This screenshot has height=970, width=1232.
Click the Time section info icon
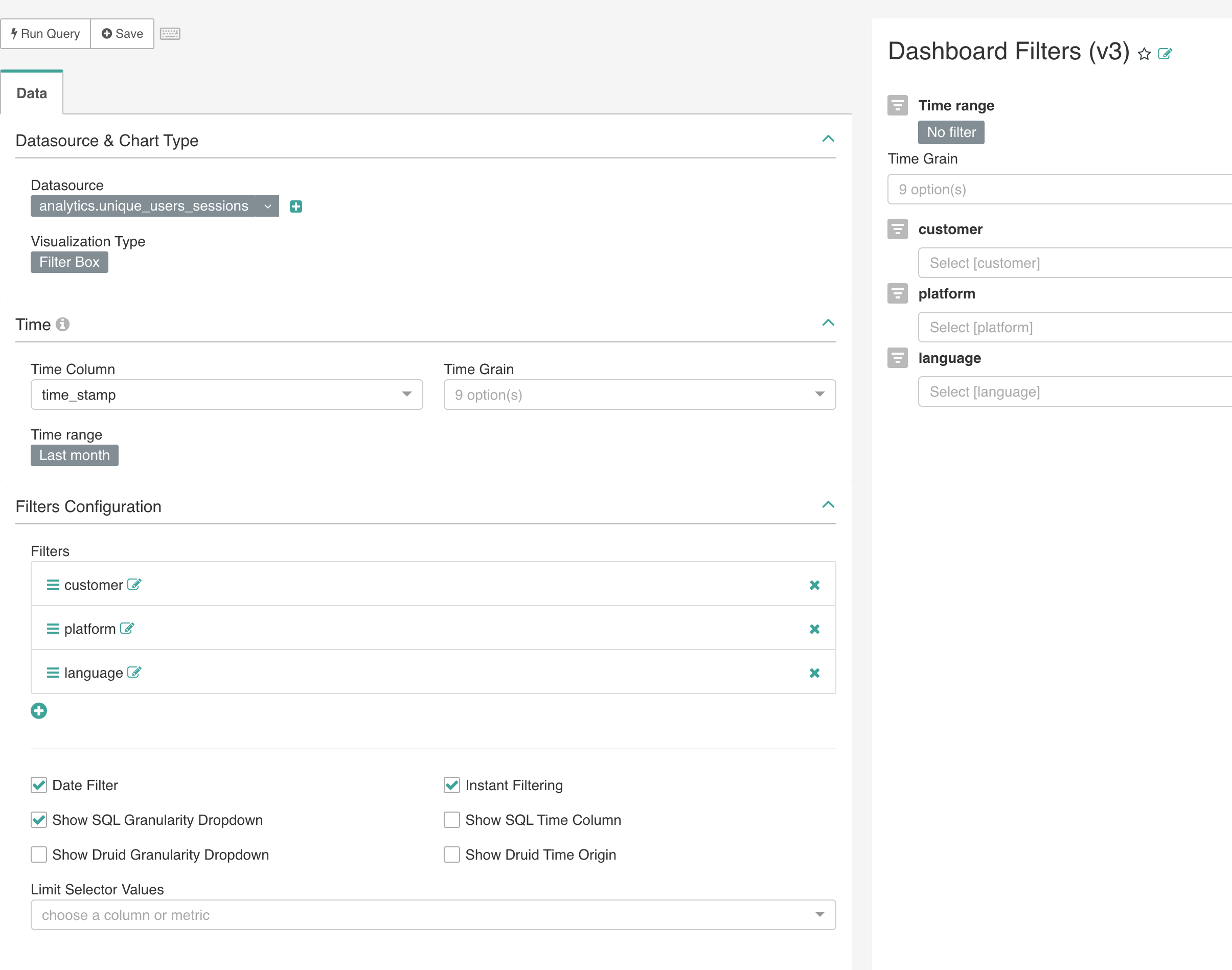[x=62, y=325]
